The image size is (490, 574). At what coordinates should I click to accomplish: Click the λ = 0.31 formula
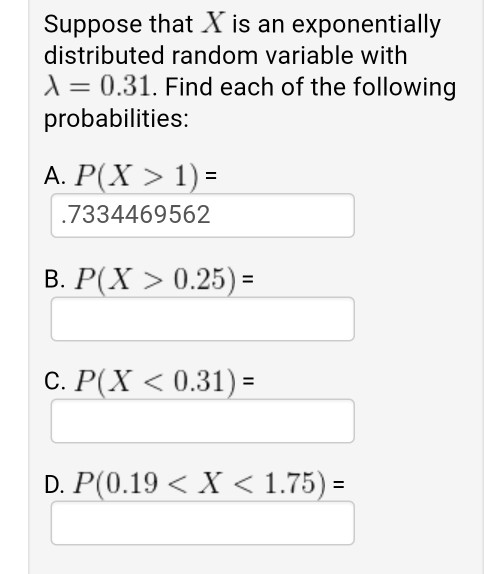pyautogui.click(x=97, y=86)
